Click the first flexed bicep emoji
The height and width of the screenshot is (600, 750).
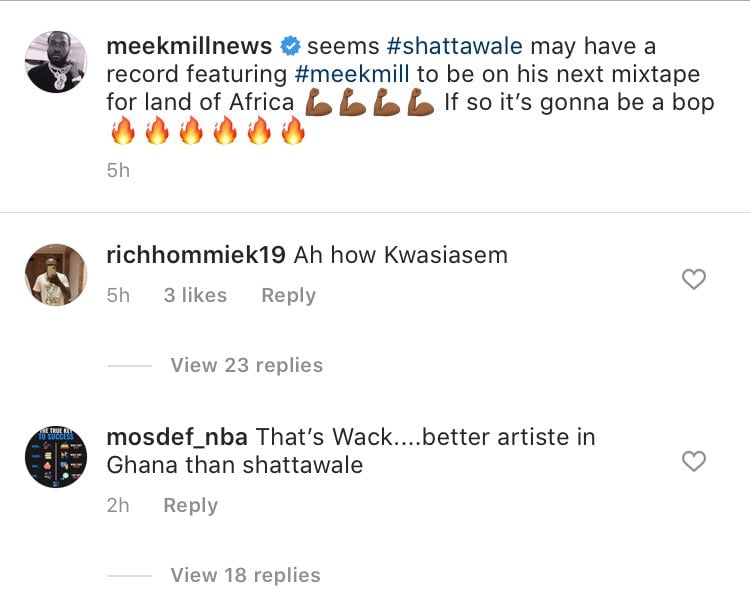click(x=319, y=102)
